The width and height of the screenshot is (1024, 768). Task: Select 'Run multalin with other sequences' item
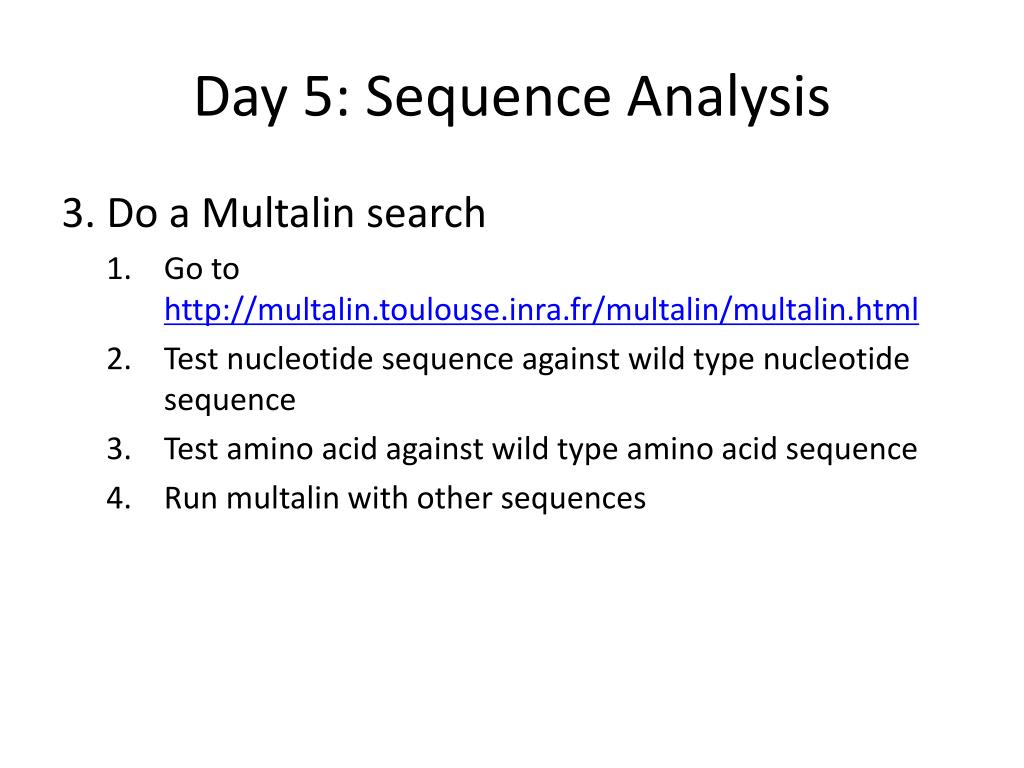(405, 498)
